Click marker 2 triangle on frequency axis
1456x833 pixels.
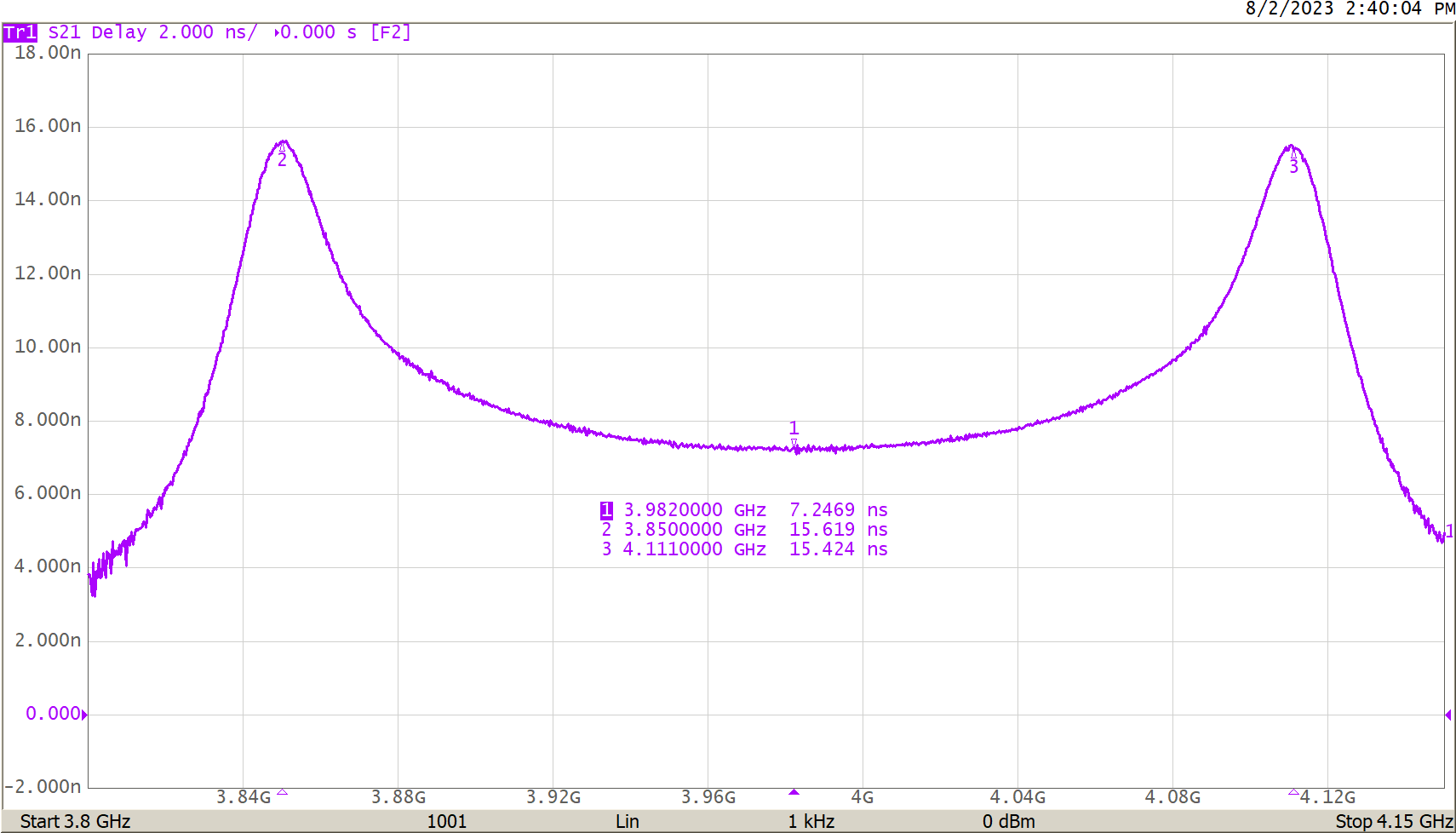tap(283, 793)
